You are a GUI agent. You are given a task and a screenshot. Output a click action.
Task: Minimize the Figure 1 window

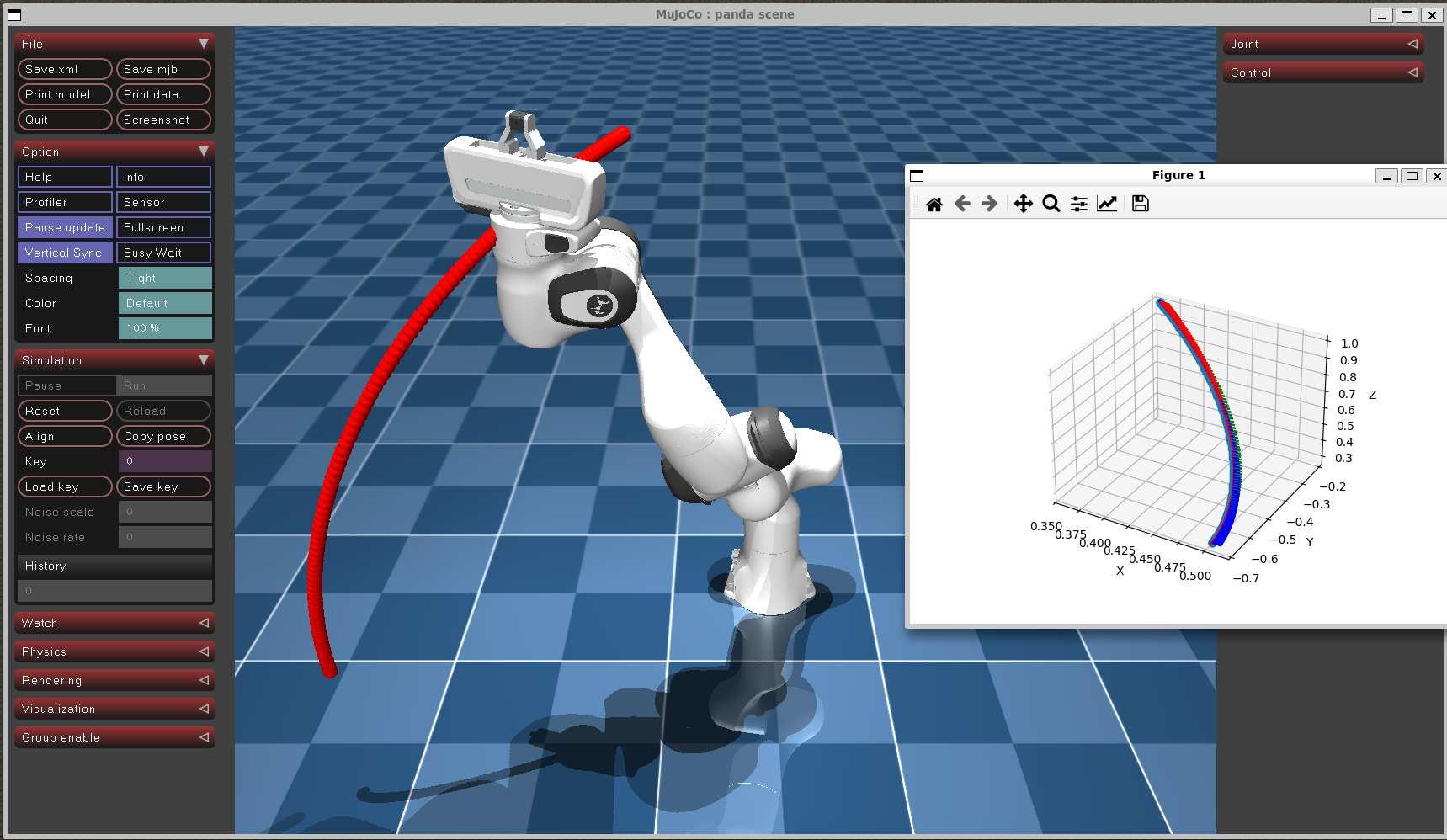coord(1386,176)
